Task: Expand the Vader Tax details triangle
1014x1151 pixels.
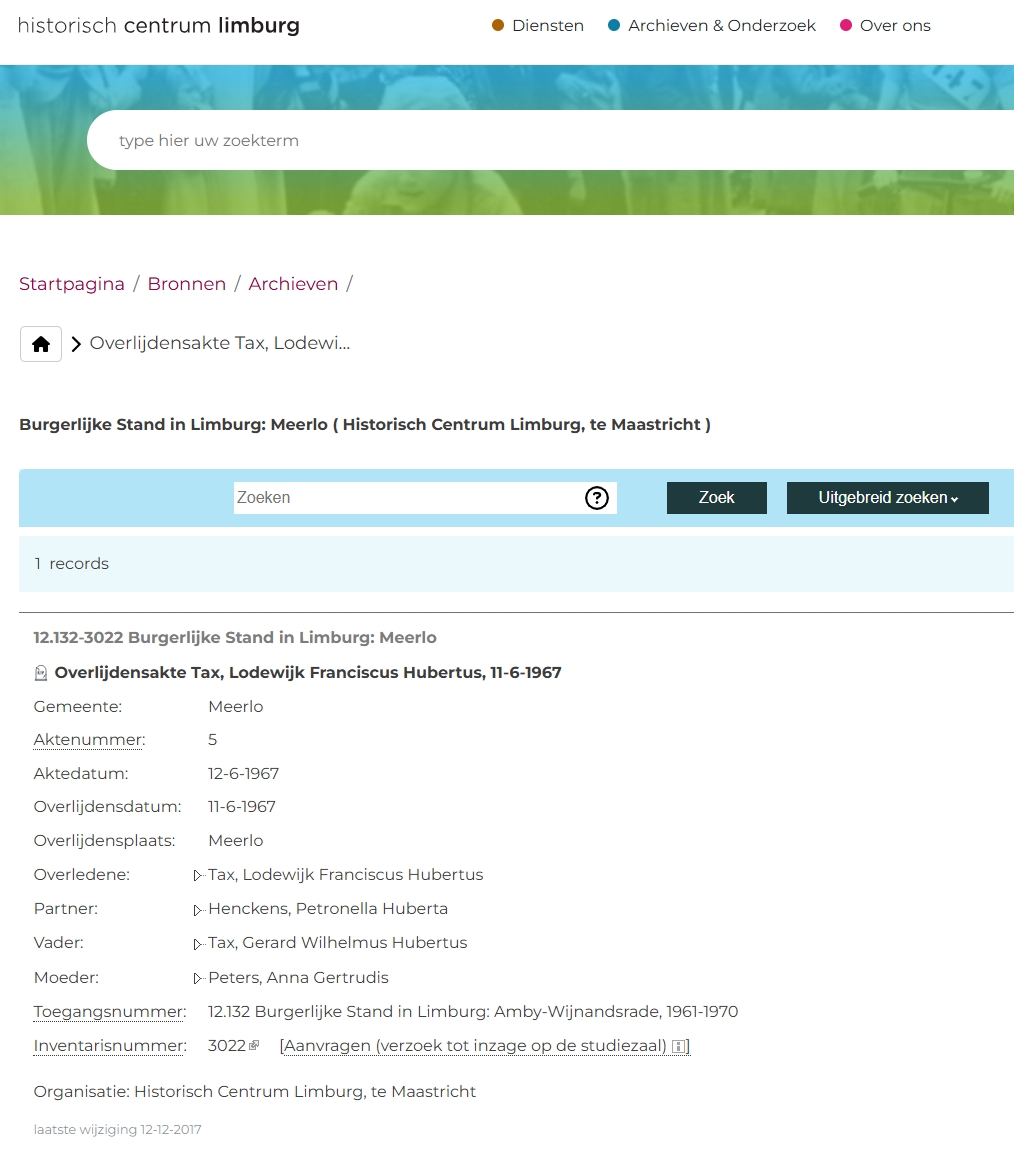Action: pos(198,944)
